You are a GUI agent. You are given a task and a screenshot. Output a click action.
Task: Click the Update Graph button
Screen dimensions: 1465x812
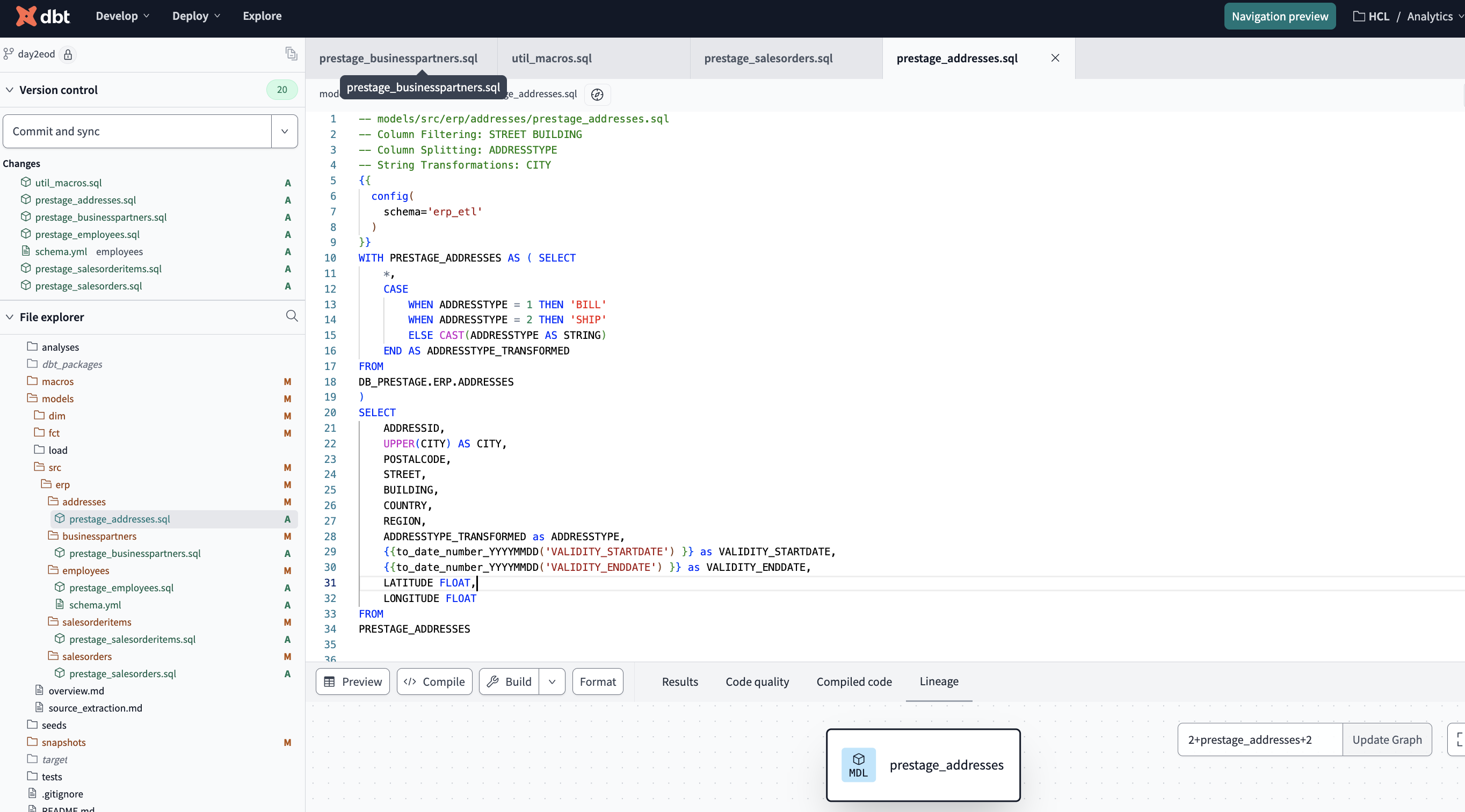pyautogui.click(x=1387, y=739)
